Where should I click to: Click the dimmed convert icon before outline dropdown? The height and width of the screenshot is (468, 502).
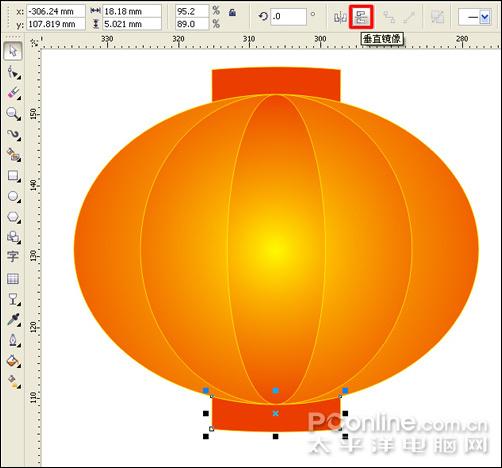coord(437,17)
